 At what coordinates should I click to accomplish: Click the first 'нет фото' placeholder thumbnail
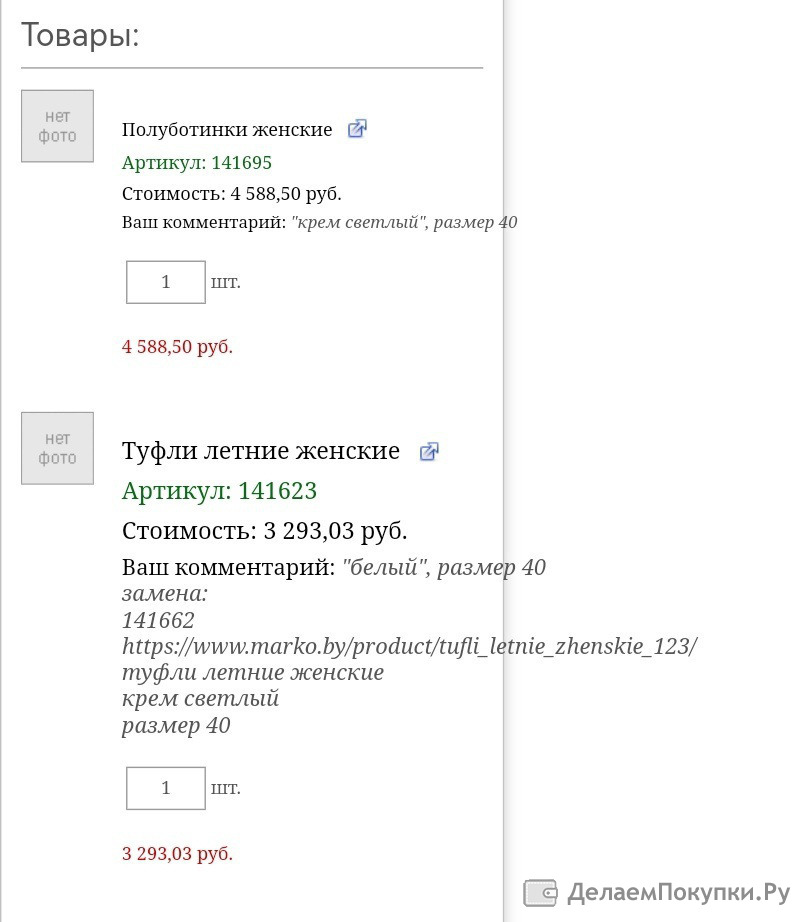[58, 126]
